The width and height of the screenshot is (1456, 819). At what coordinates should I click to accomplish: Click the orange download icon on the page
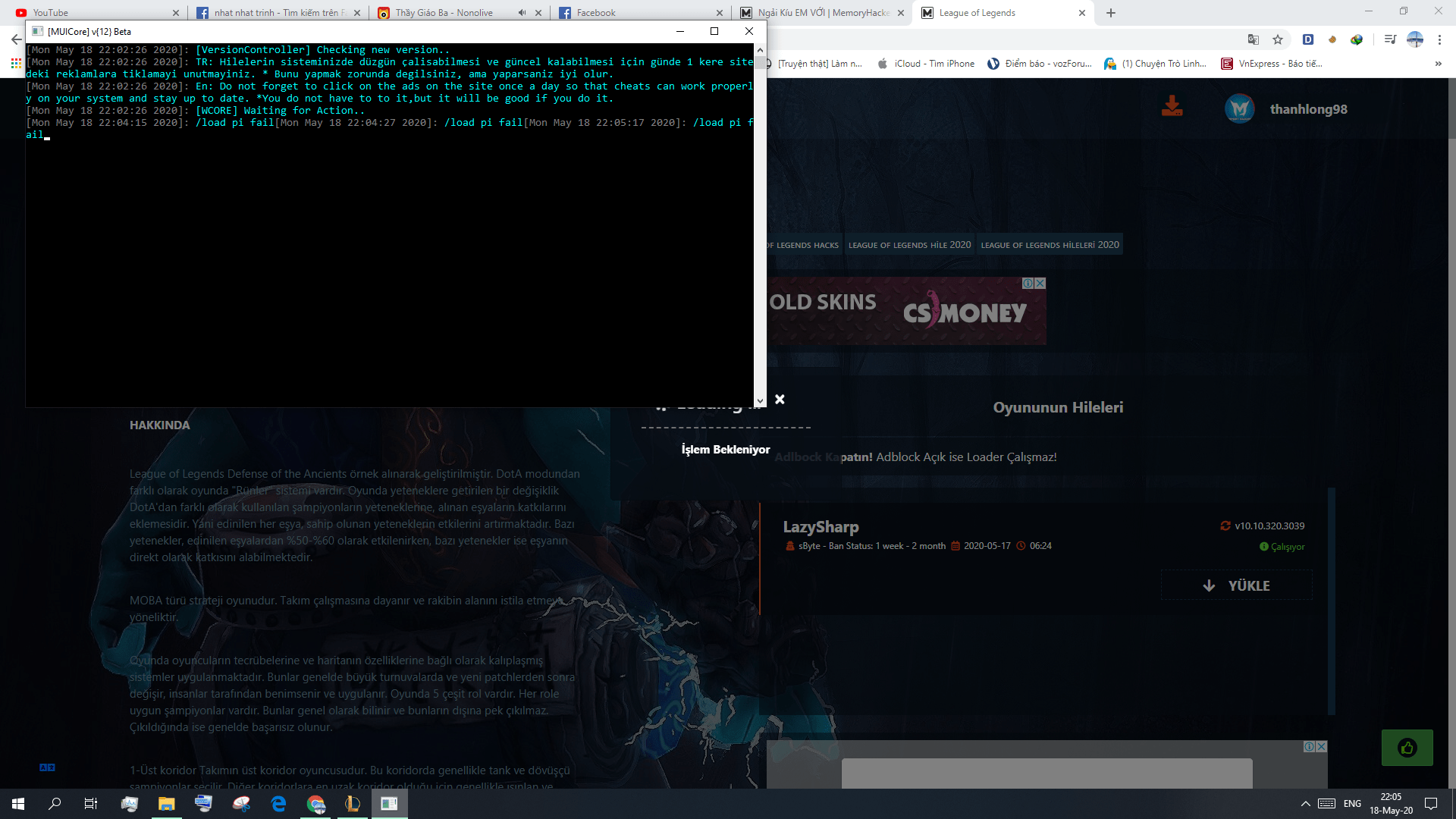tap(1172, 106)
